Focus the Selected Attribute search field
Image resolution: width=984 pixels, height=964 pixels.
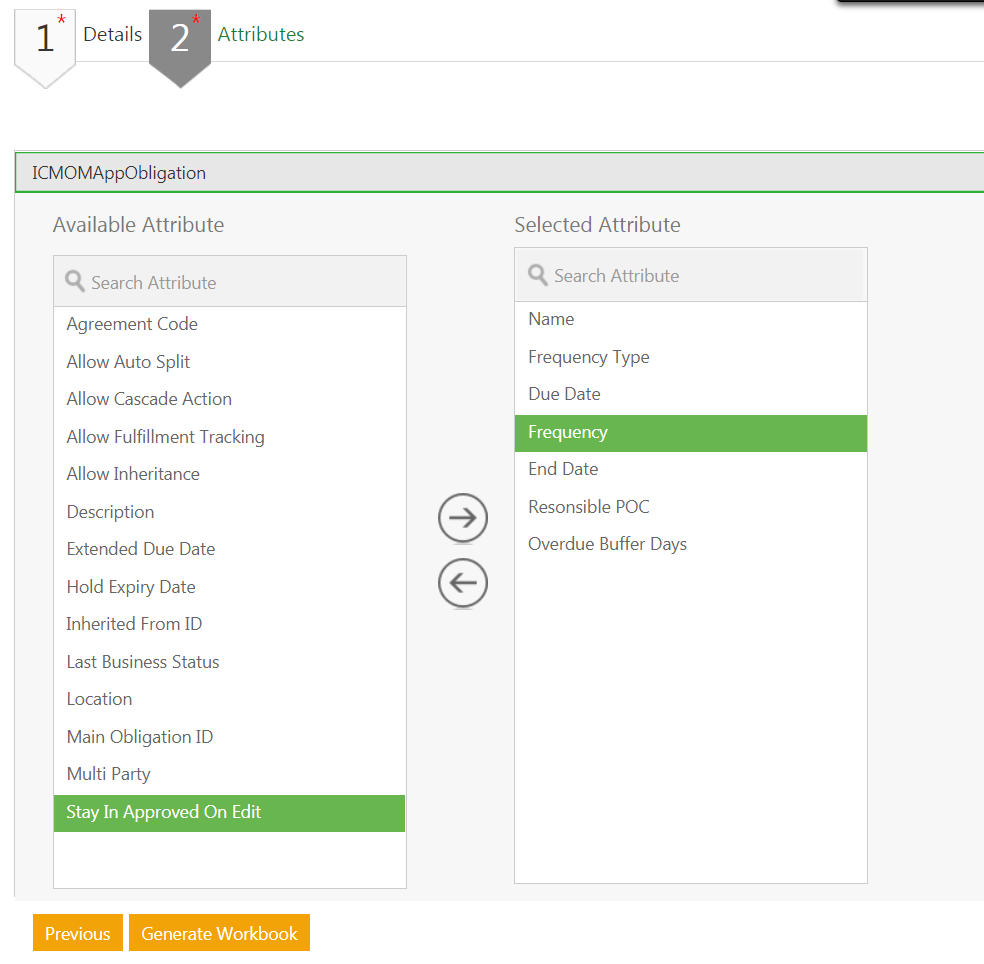(x=700, y=275)
